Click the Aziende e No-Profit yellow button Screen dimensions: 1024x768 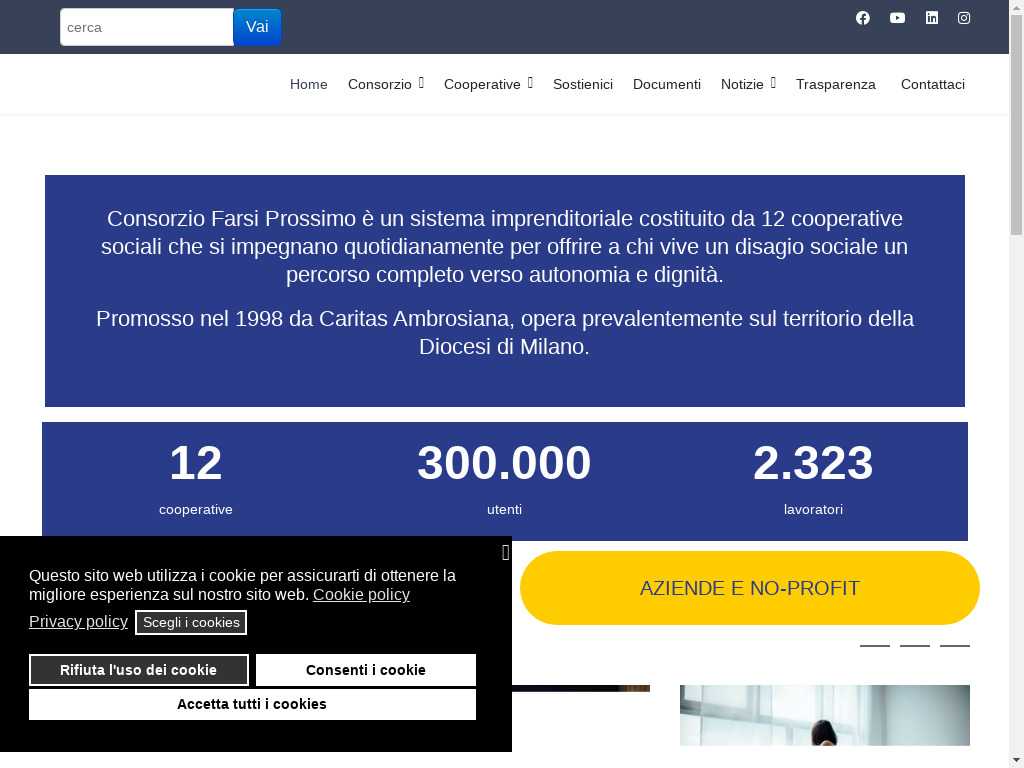[x=749, y=588]
